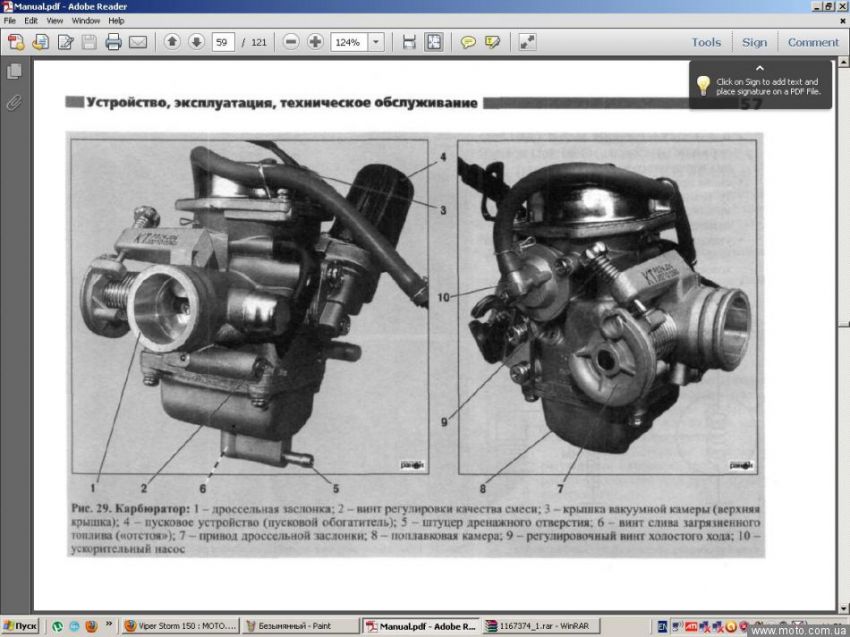
Task: Zoom out with the minus button
Action: (291, 42)
